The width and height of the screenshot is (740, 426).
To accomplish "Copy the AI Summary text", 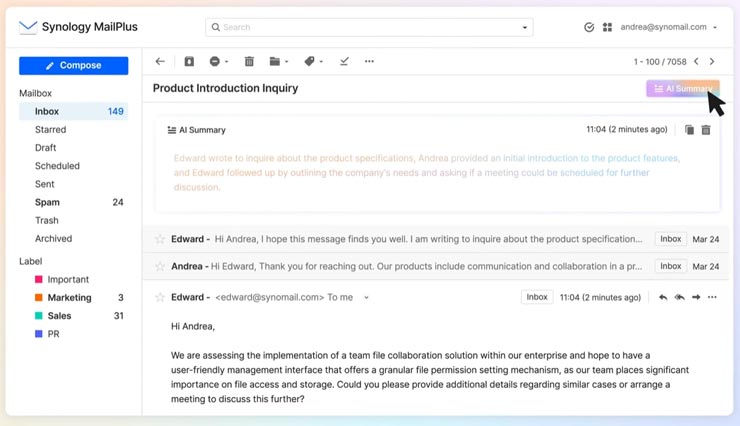I will [x=689, y=130].
